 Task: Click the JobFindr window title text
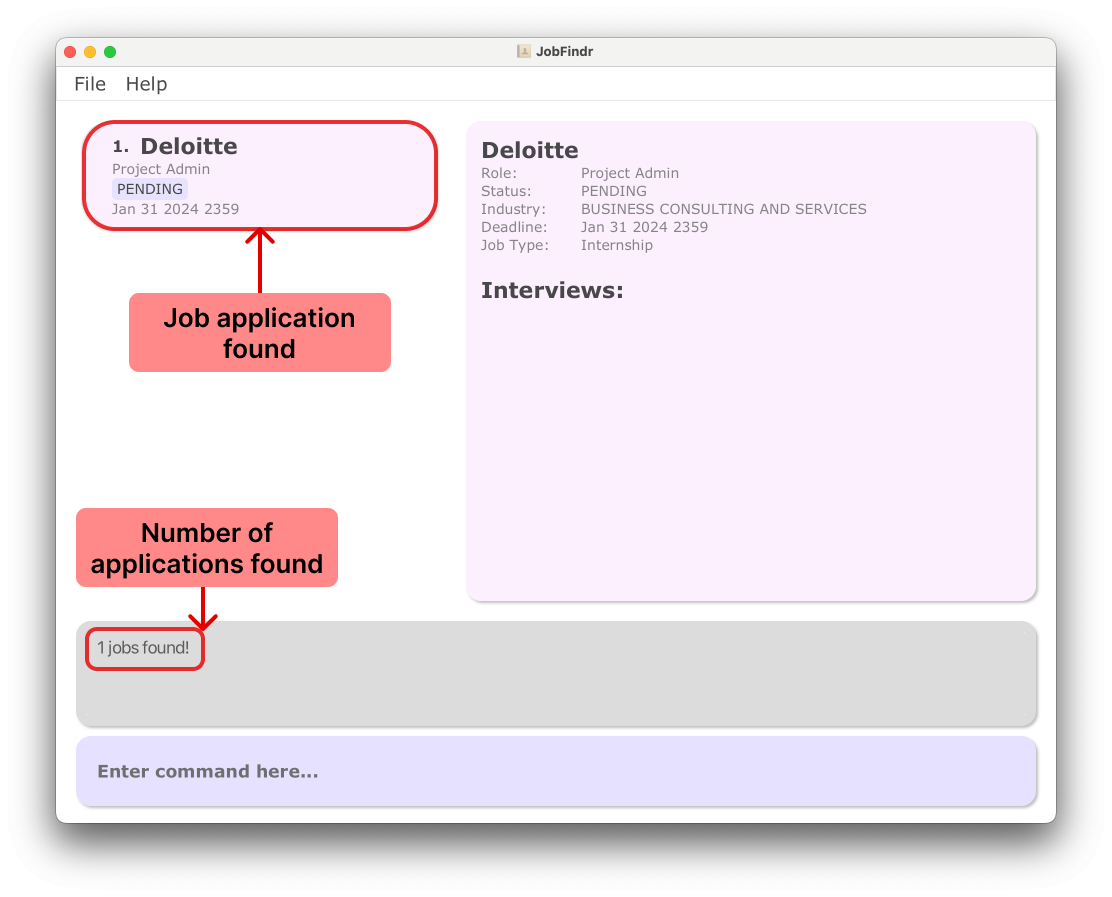tap(565, 51)
